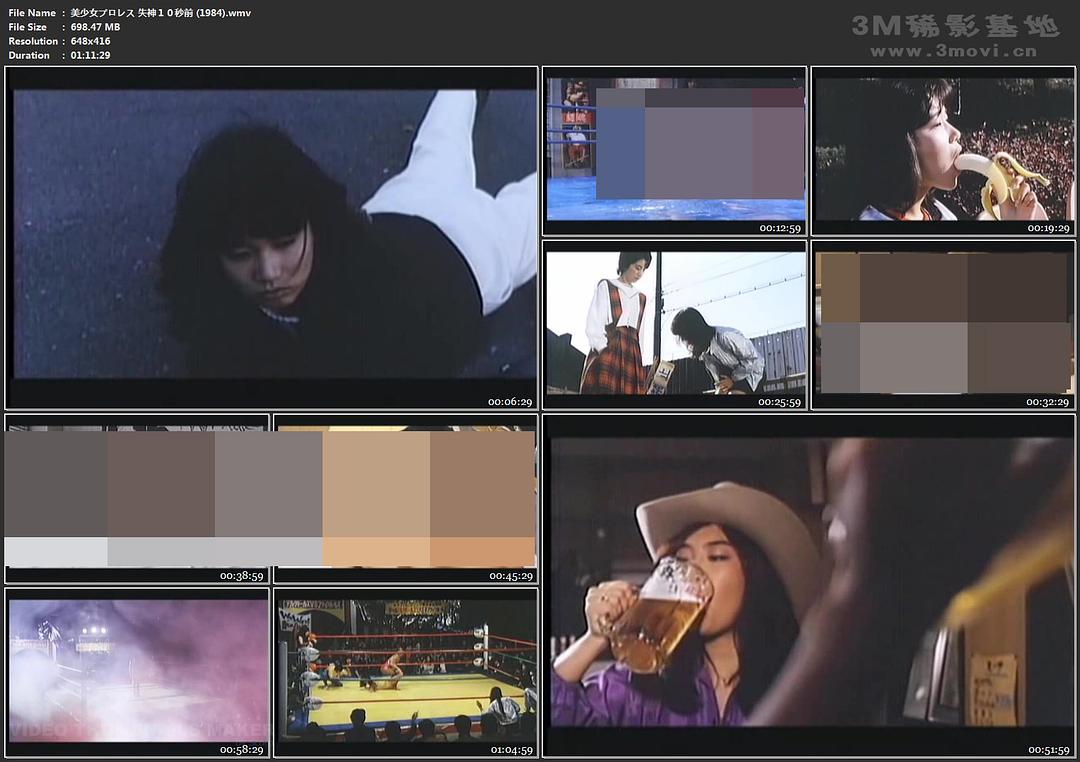The image size is (1080, 762).
Task: Click the "File Name" label
Action: 32,13
